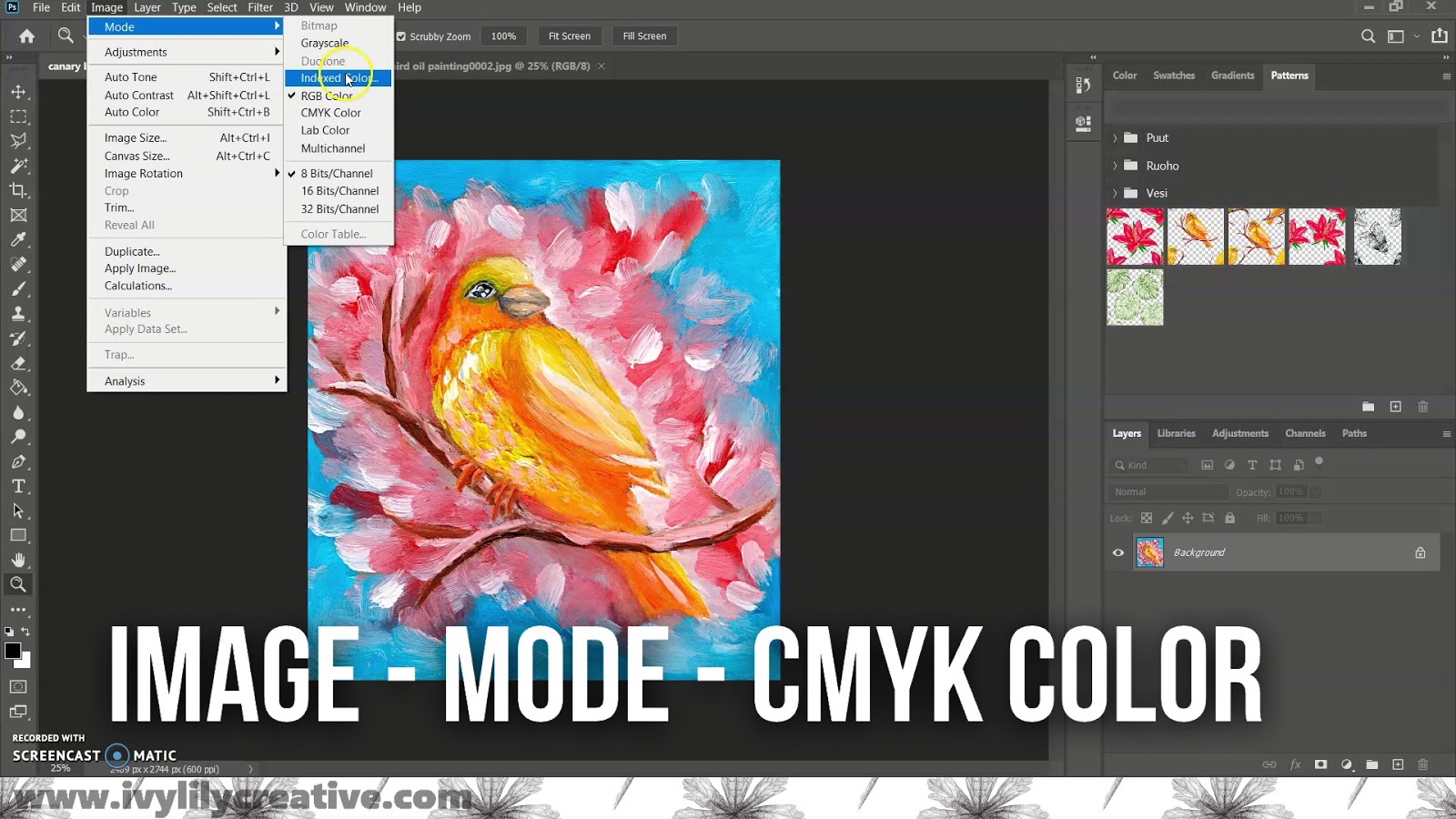Click the foreground color swatch
This screenshot has height=819, width=1456.
(13, 651)
